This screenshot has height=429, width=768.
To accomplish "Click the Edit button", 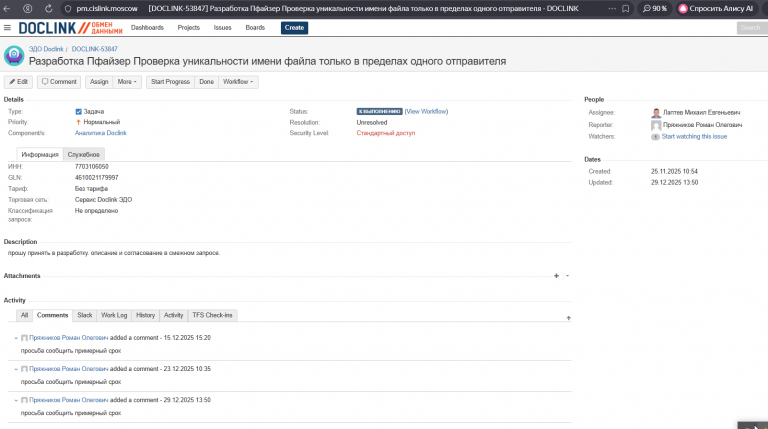I will 19,82.
